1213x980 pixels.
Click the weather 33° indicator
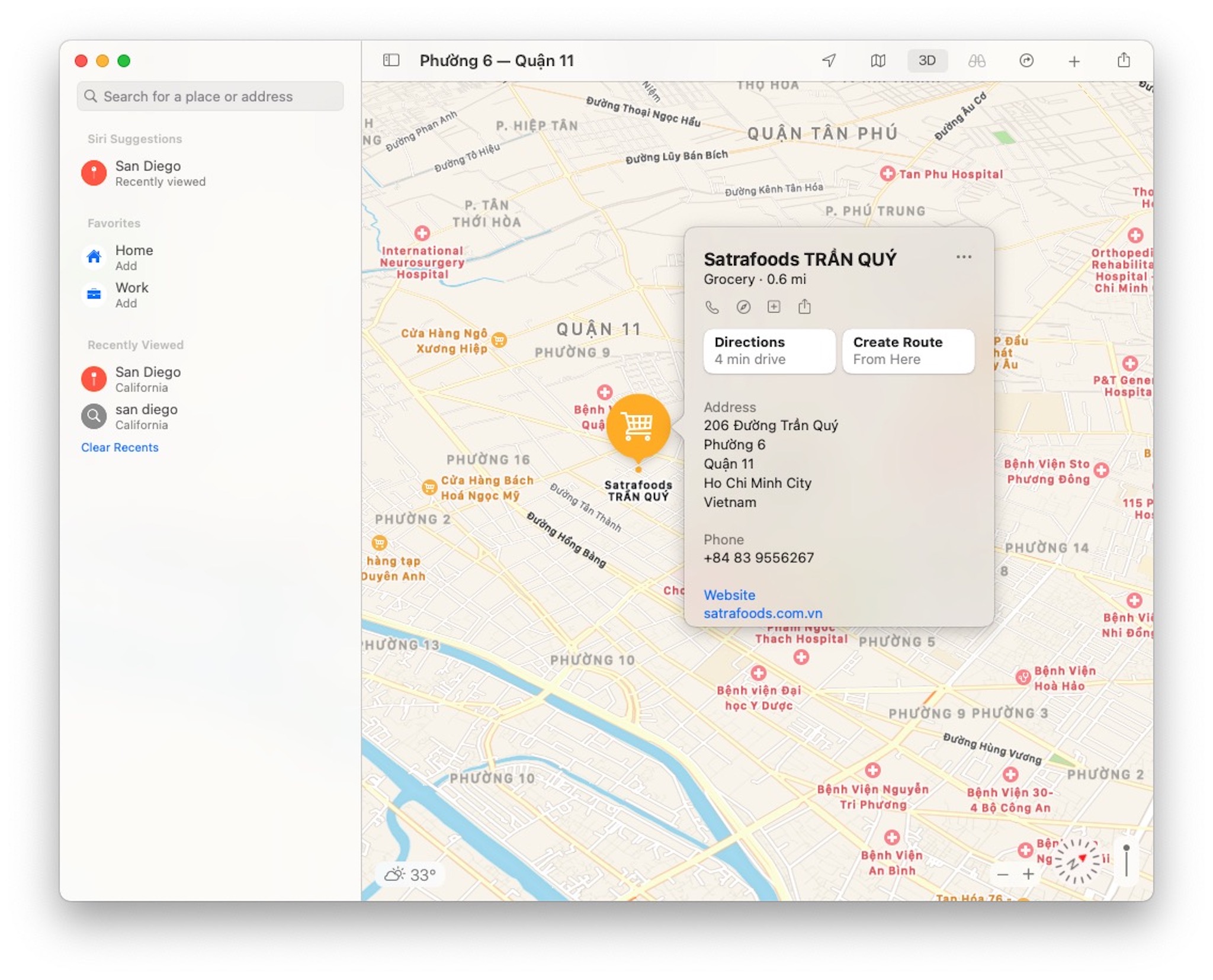[410, 874]
